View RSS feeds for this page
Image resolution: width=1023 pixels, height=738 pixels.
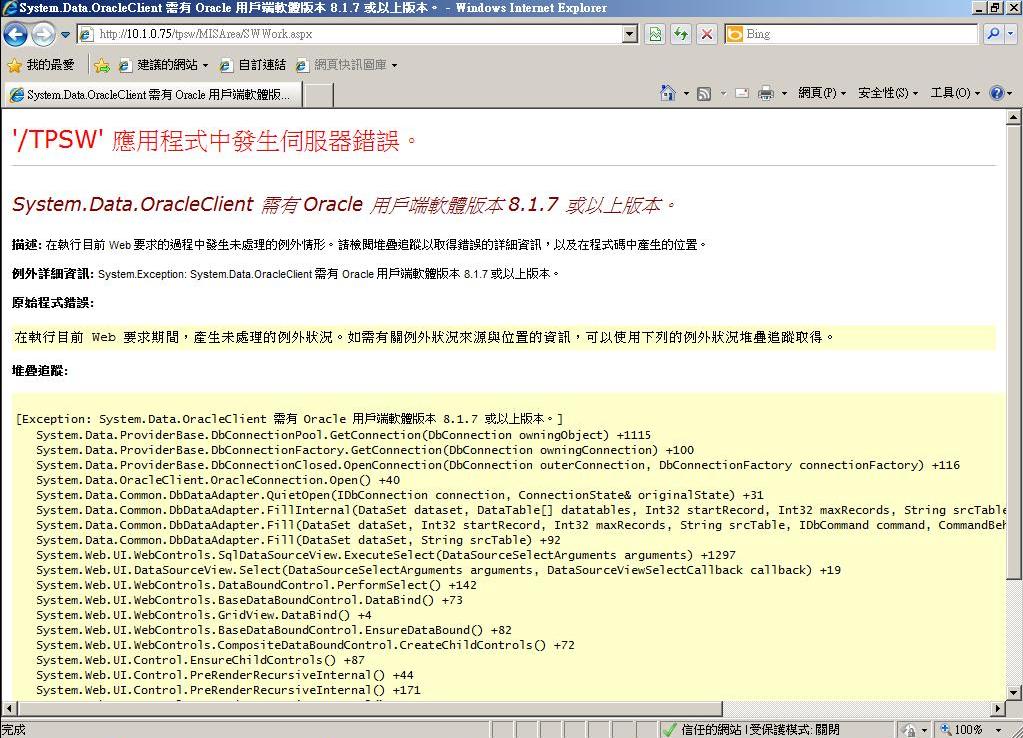click(x=705, y=91)
